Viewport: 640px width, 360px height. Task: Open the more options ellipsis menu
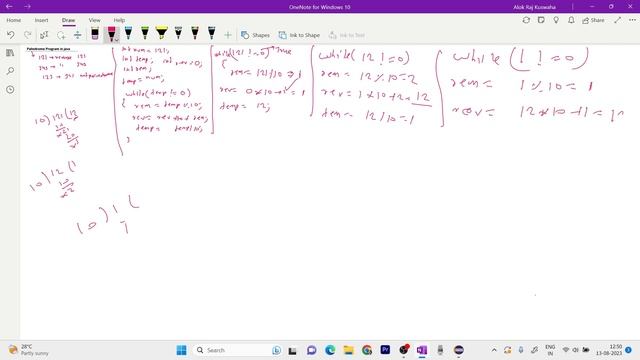point(632,20)
